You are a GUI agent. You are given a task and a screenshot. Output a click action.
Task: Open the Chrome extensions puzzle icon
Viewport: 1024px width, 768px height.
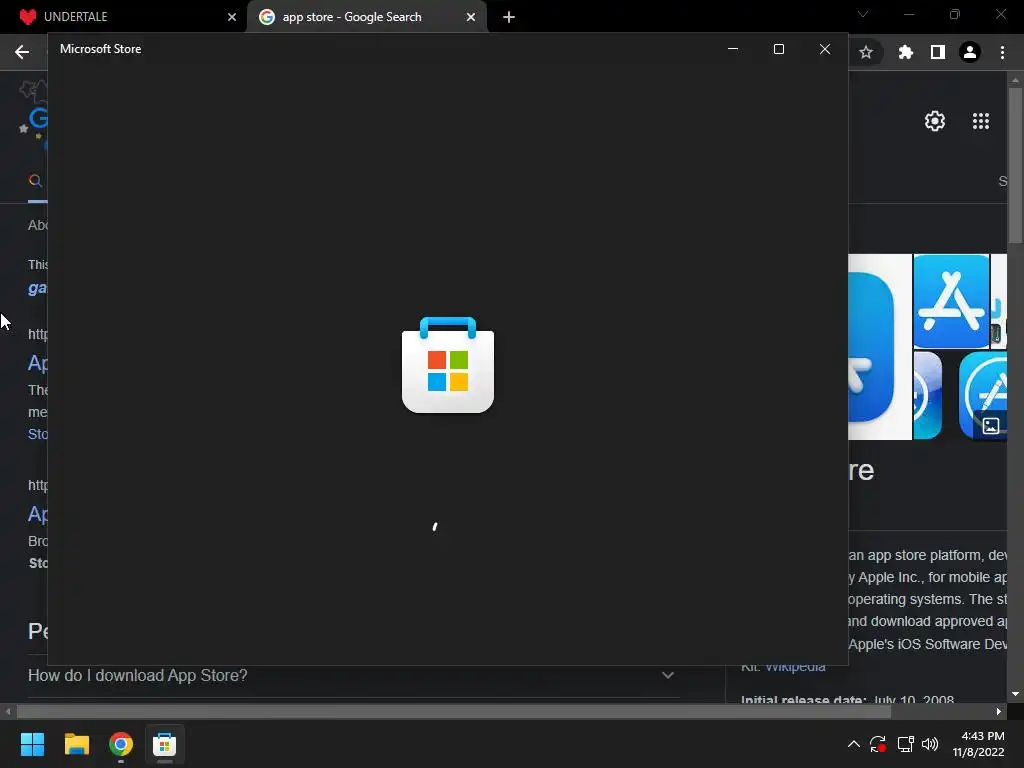(x=905, y=52)
